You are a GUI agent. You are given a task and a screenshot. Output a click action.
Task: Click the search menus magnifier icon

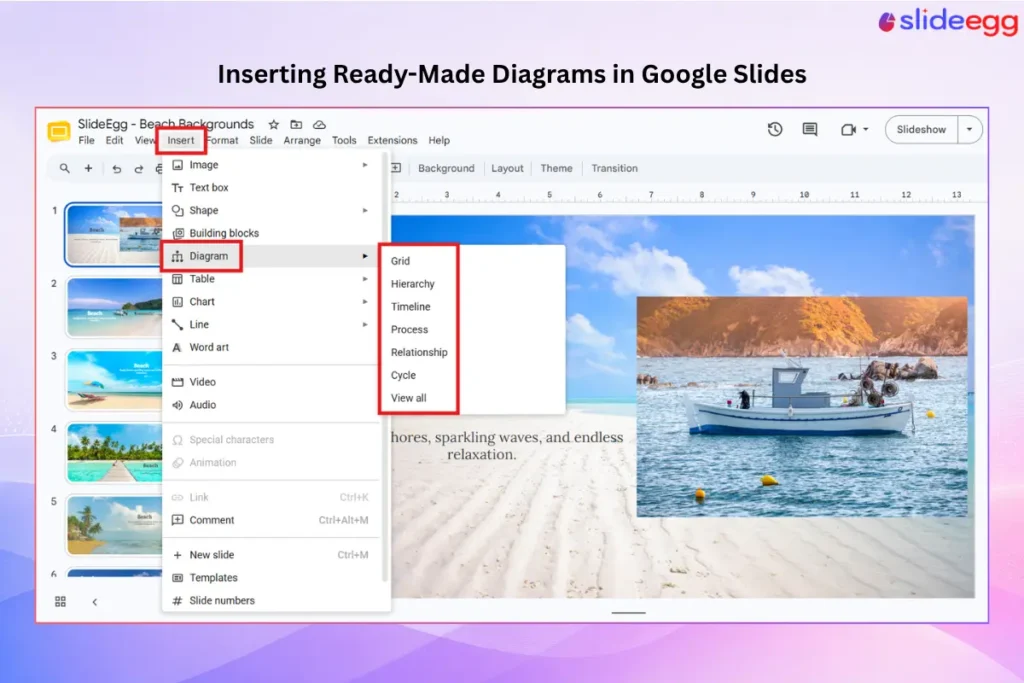[x=64, y=168]
